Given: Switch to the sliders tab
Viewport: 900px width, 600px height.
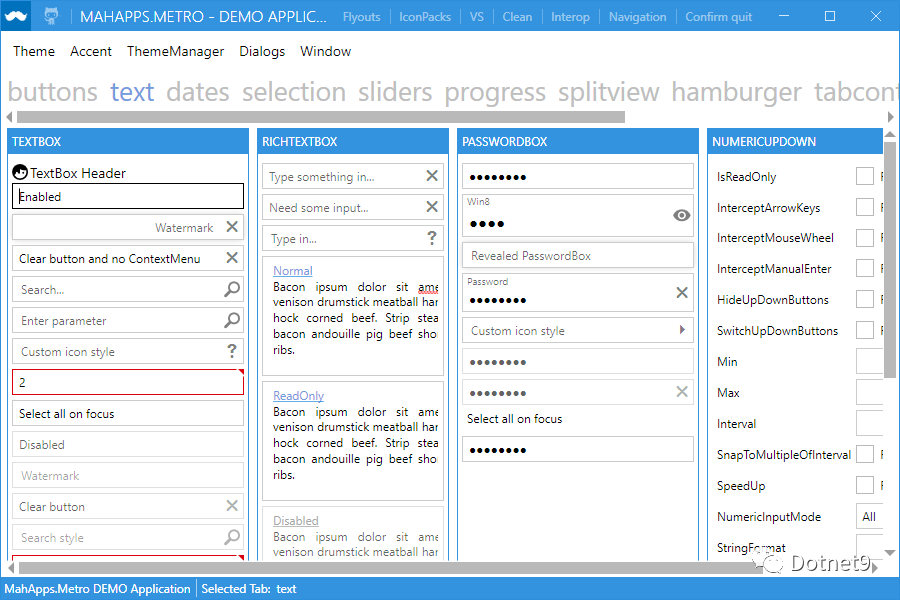Looking at the screenshot, I should tap(395, 92).
